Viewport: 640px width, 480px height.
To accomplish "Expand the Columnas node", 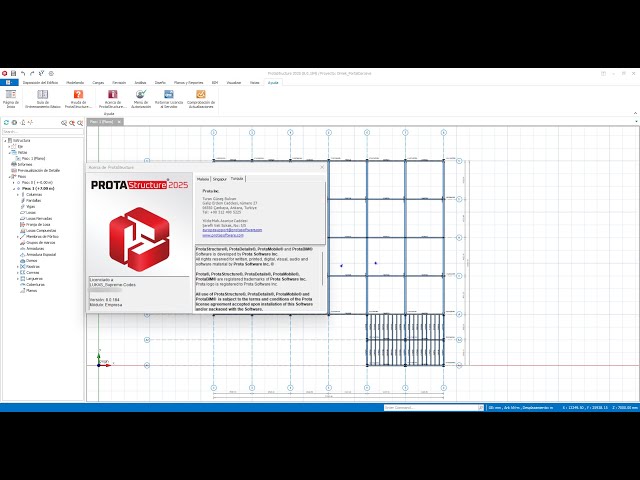I will [18, 195].
